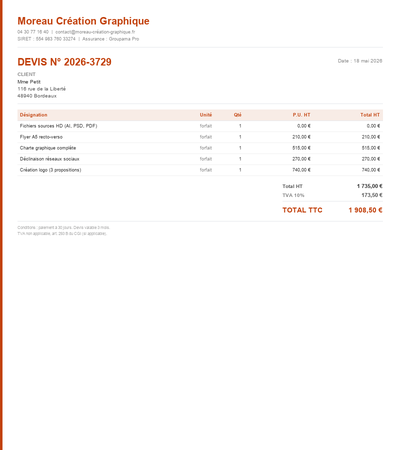Click the payment conditions line in the footer

(x=63, y=228)
